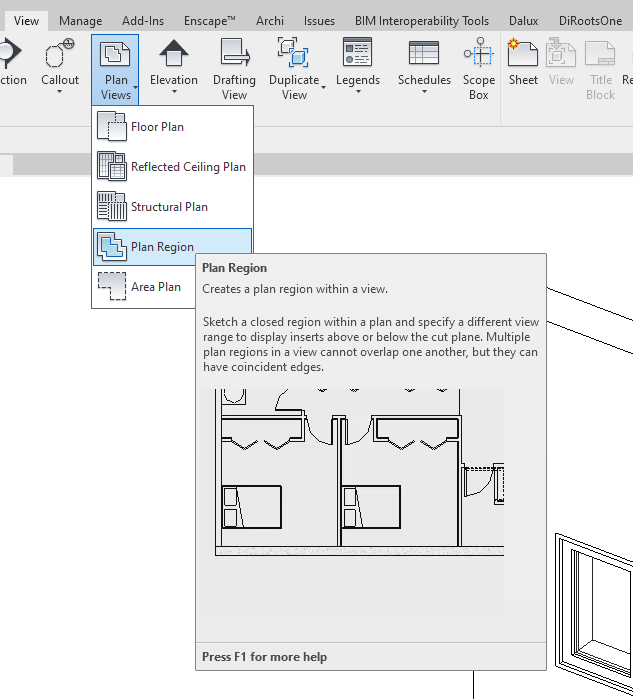Click the blue Plan Region icon

111,247
